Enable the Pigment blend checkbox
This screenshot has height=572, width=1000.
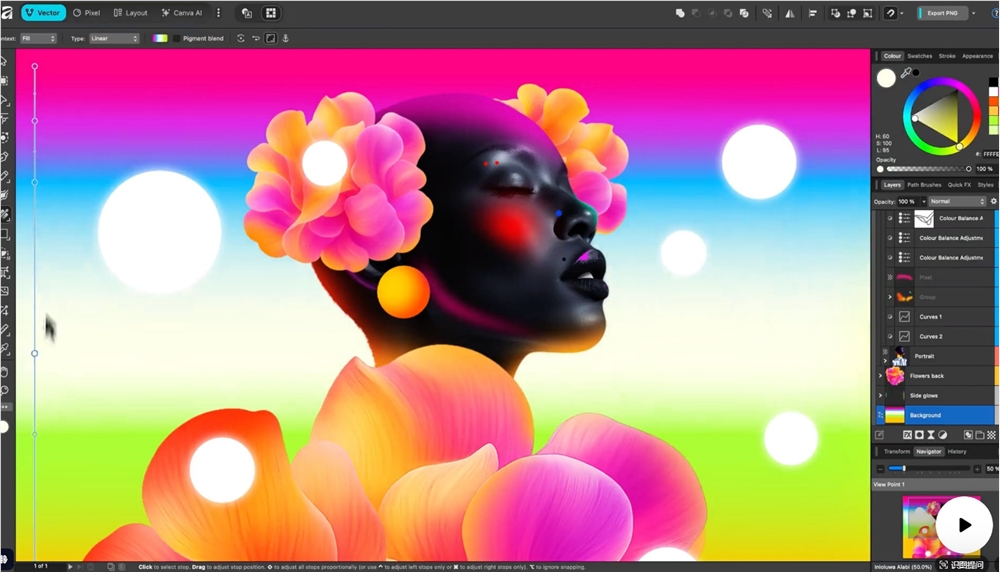pyautogui.click(x=177, y=38)
